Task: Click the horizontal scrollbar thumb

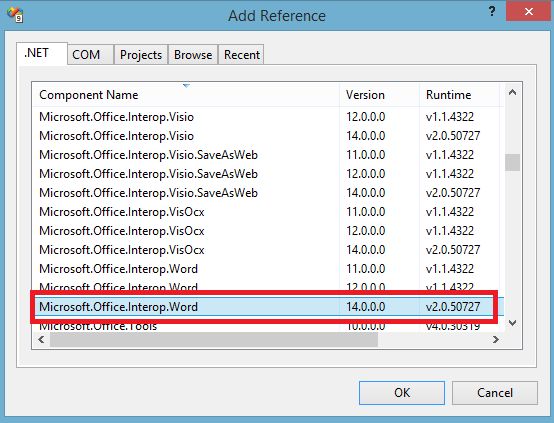Action: tap(214, 340)
